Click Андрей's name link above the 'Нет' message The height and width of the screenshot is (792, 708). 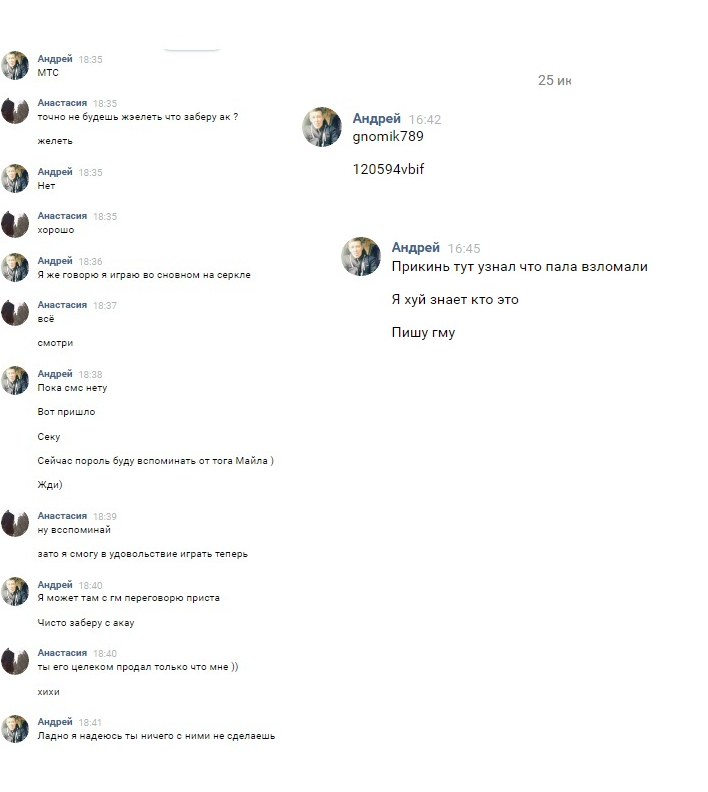pyautogui.click(x=55, y=172)
